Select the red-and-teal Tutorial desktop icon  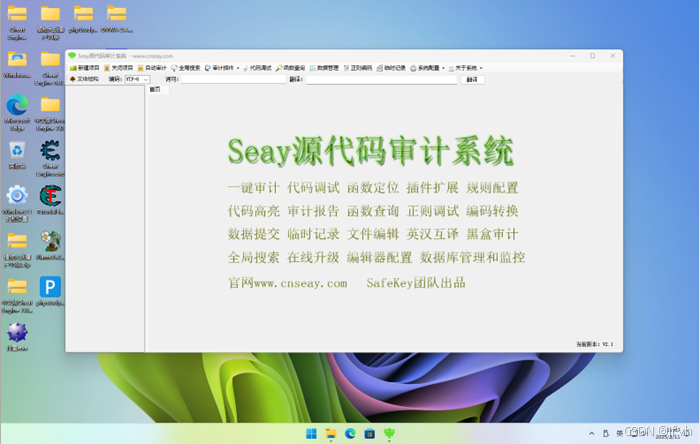click(50, 200)
